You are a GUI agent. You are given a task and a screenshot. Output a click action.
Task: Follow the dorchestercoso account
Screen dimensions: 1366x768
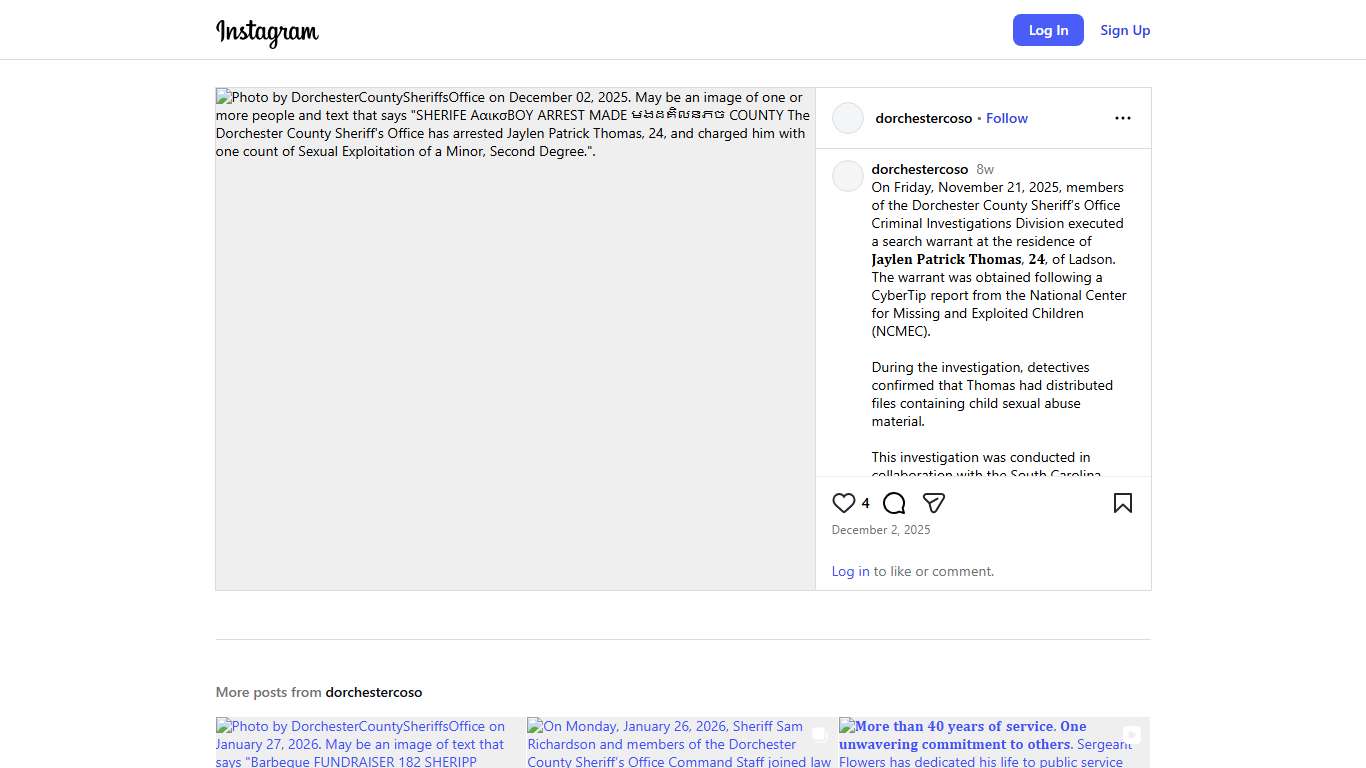point(1006,118)
